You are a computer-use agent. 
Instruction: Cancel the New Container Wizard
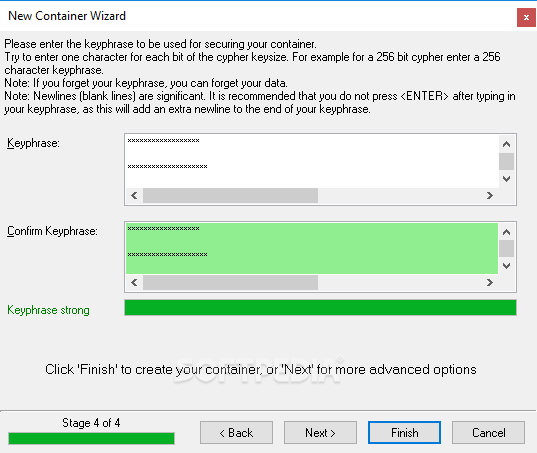(488, 432)
